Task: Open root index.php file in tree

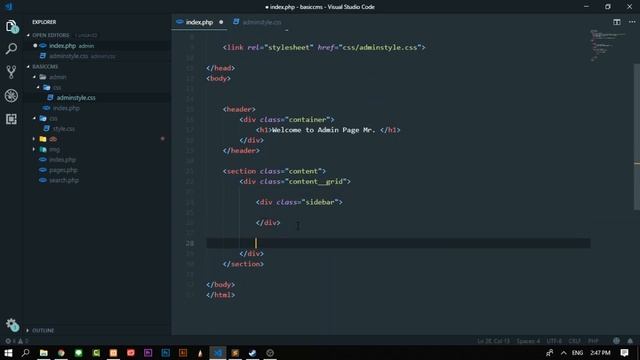Action: pyautogui.click(x=98, y=160)
